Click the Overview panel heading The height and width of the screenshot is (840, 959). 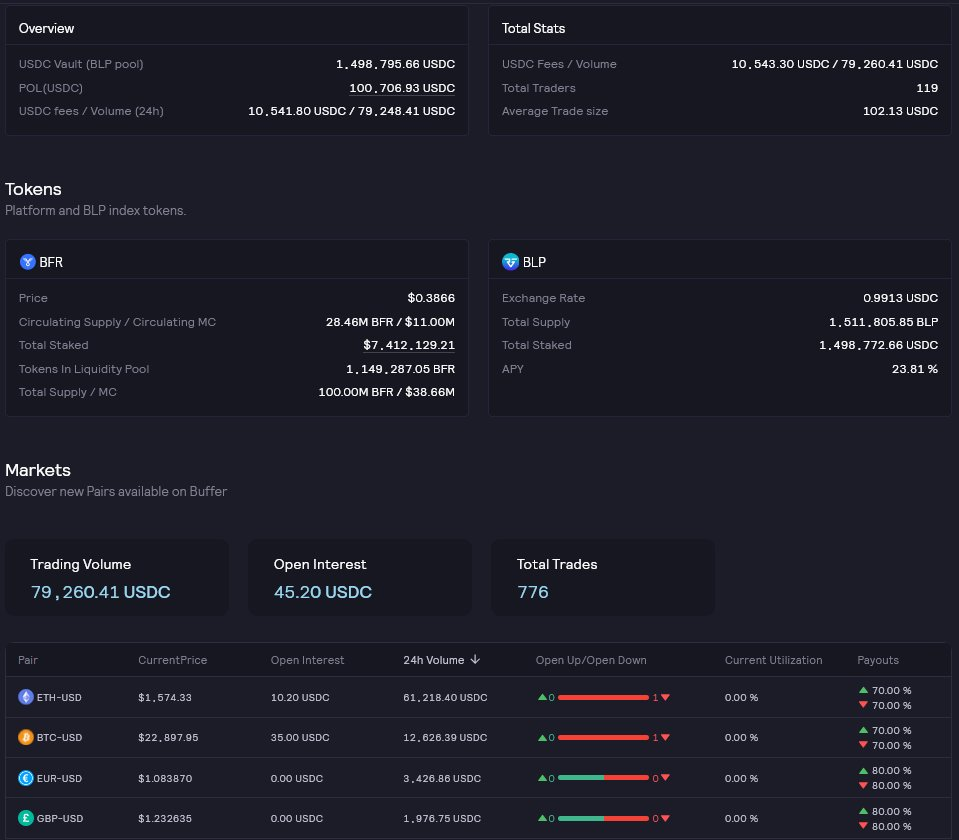coord(46,28)
